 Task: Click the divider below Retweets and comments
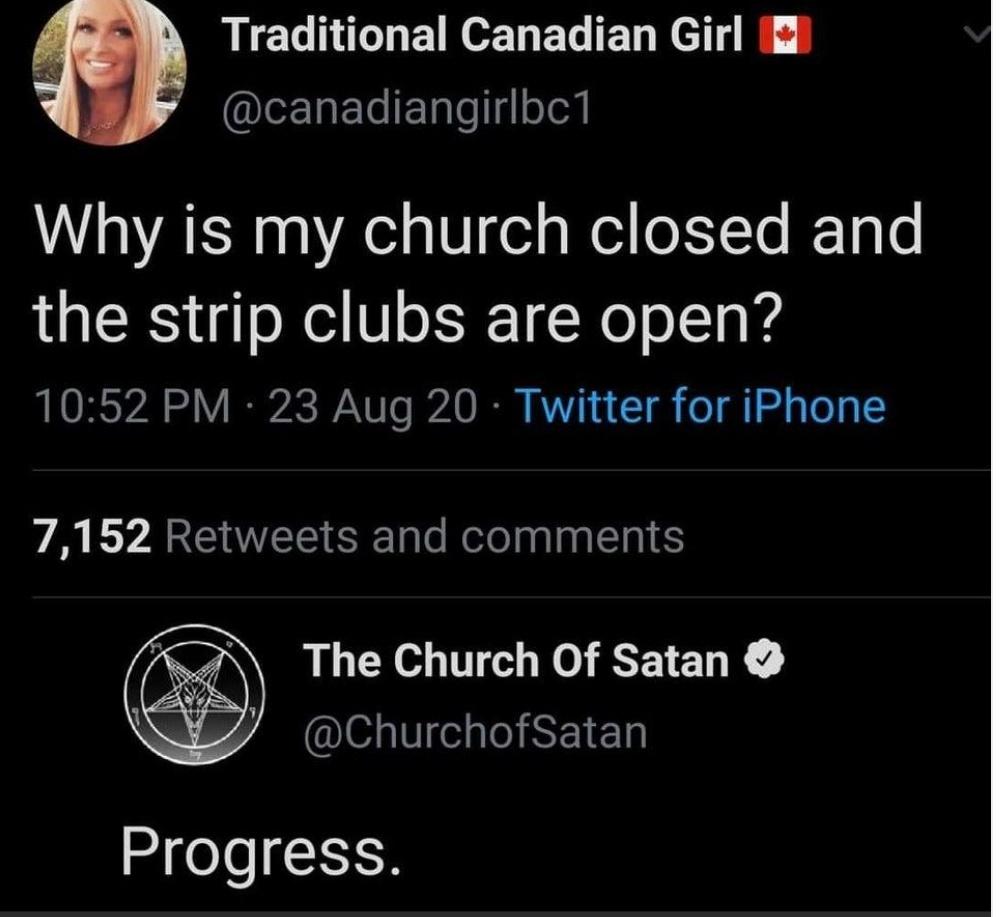pos(500,598)
